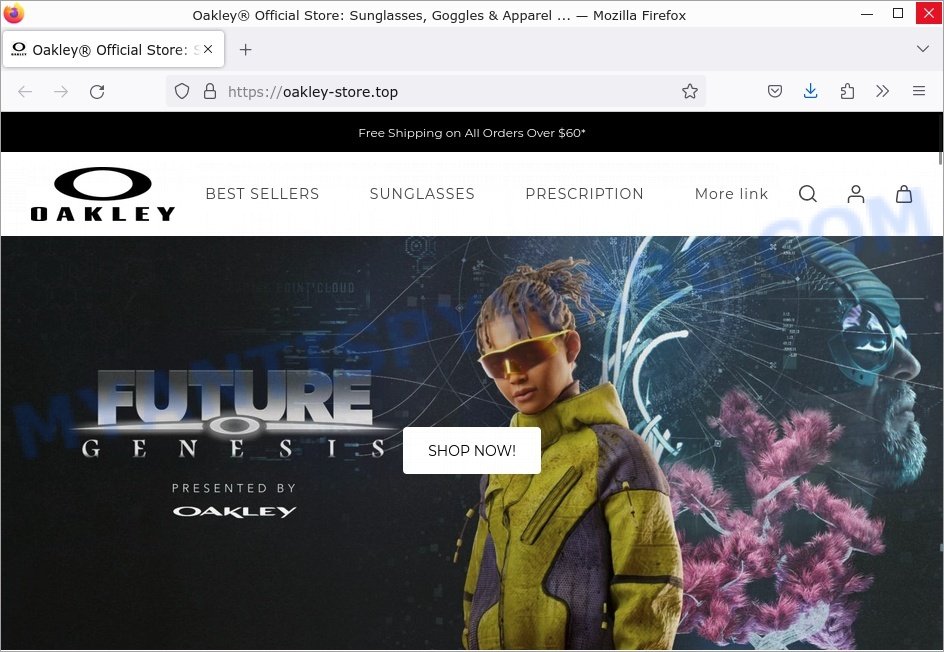Show more toolbar tools overflow chevrons
The image size is (944, 652).
tap(883, 92)
